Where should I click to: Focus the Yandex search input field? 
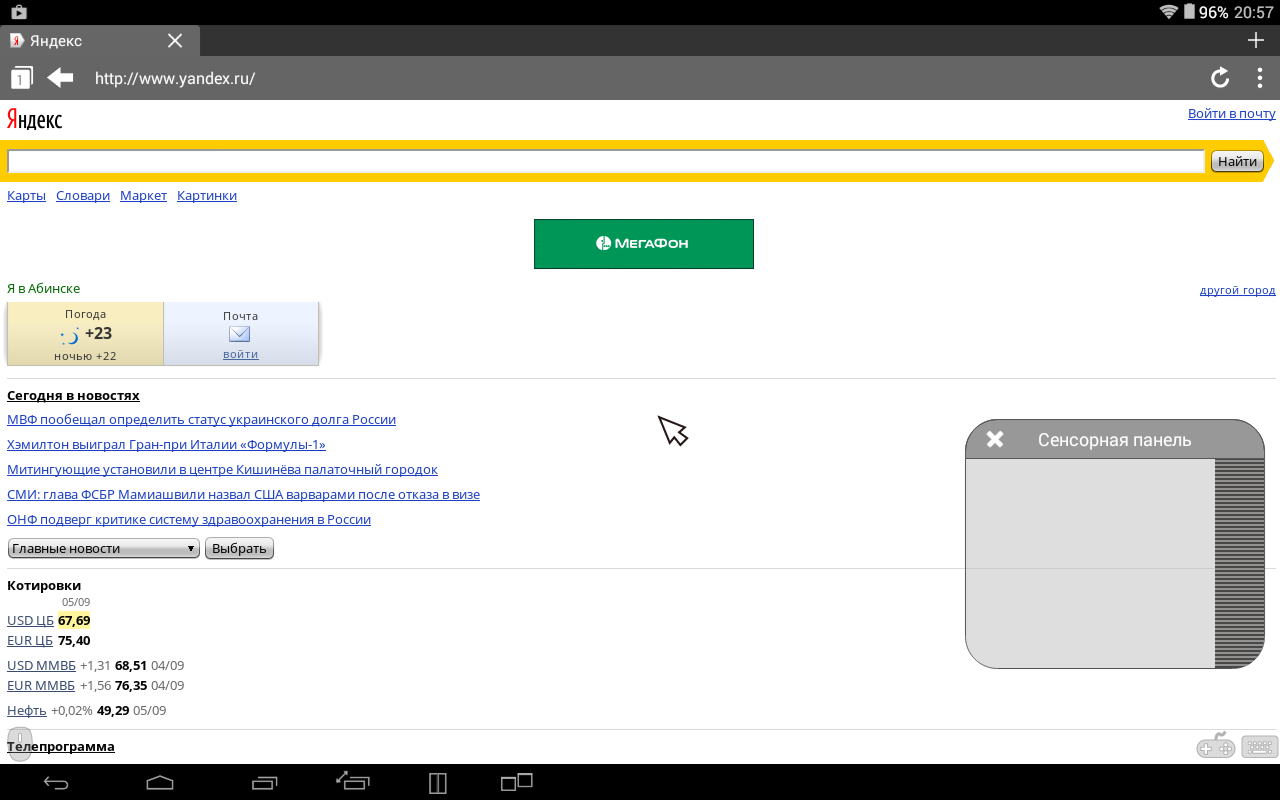tap(605, 161)
